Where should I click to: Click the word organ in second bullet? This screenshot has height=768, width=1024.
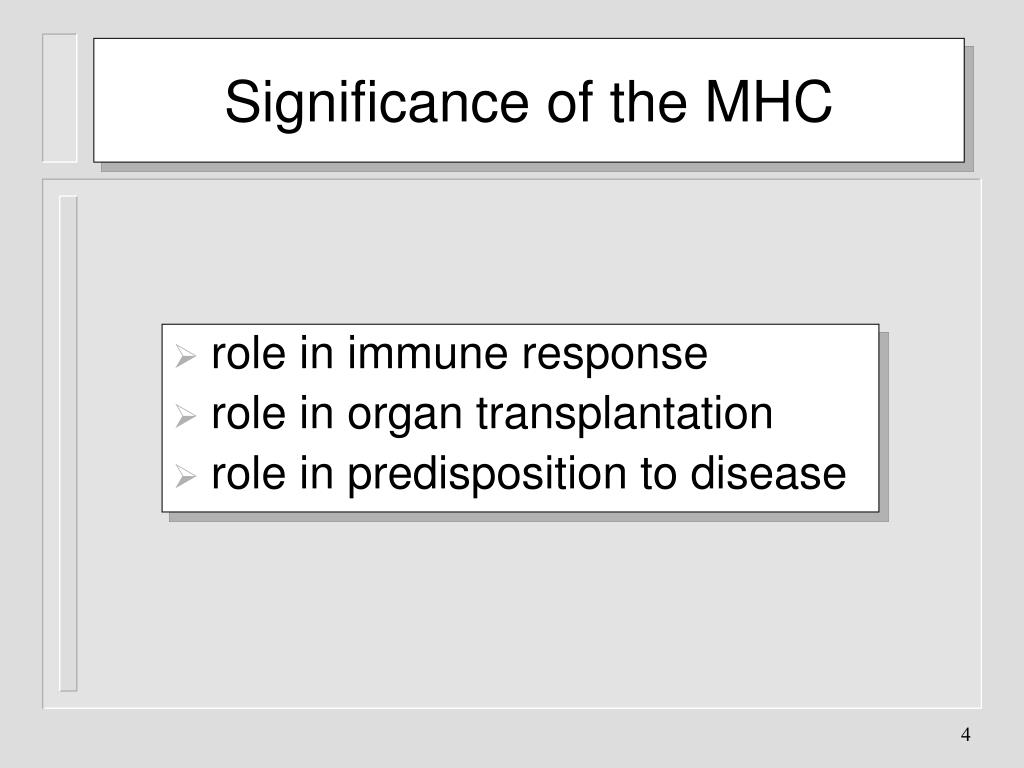point(404,416)
